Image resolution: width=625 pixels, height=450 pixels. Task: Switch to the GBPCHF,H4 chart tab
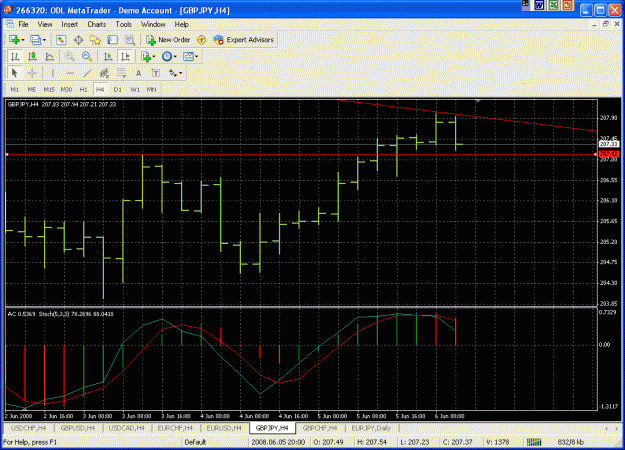(320, 428)
